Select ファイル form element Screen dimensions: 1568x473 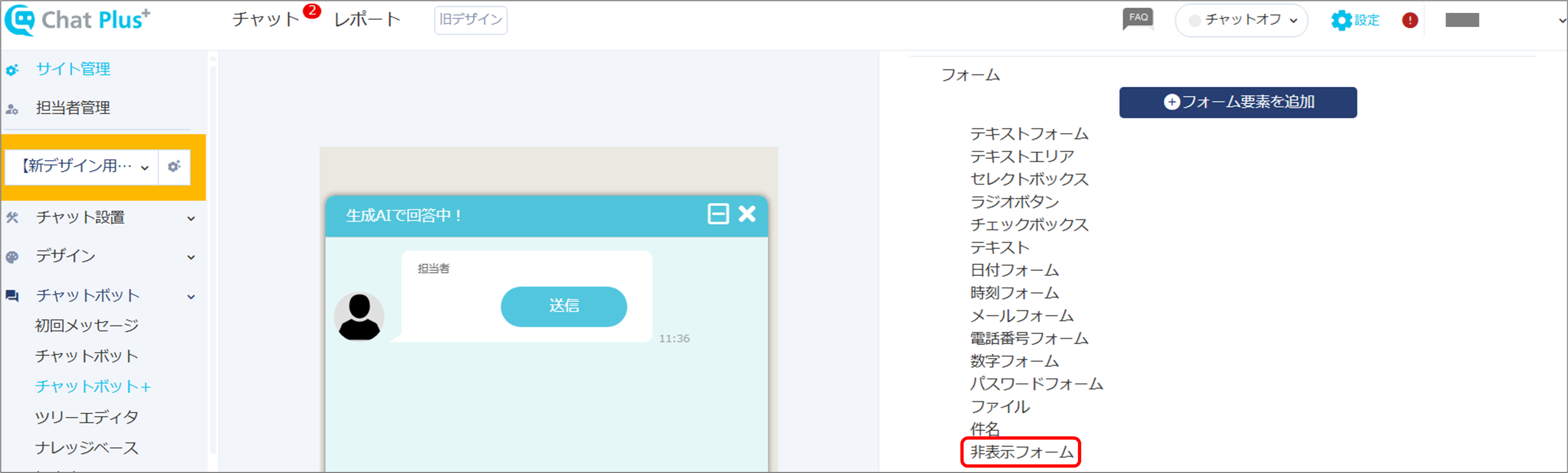point(1000,407)
